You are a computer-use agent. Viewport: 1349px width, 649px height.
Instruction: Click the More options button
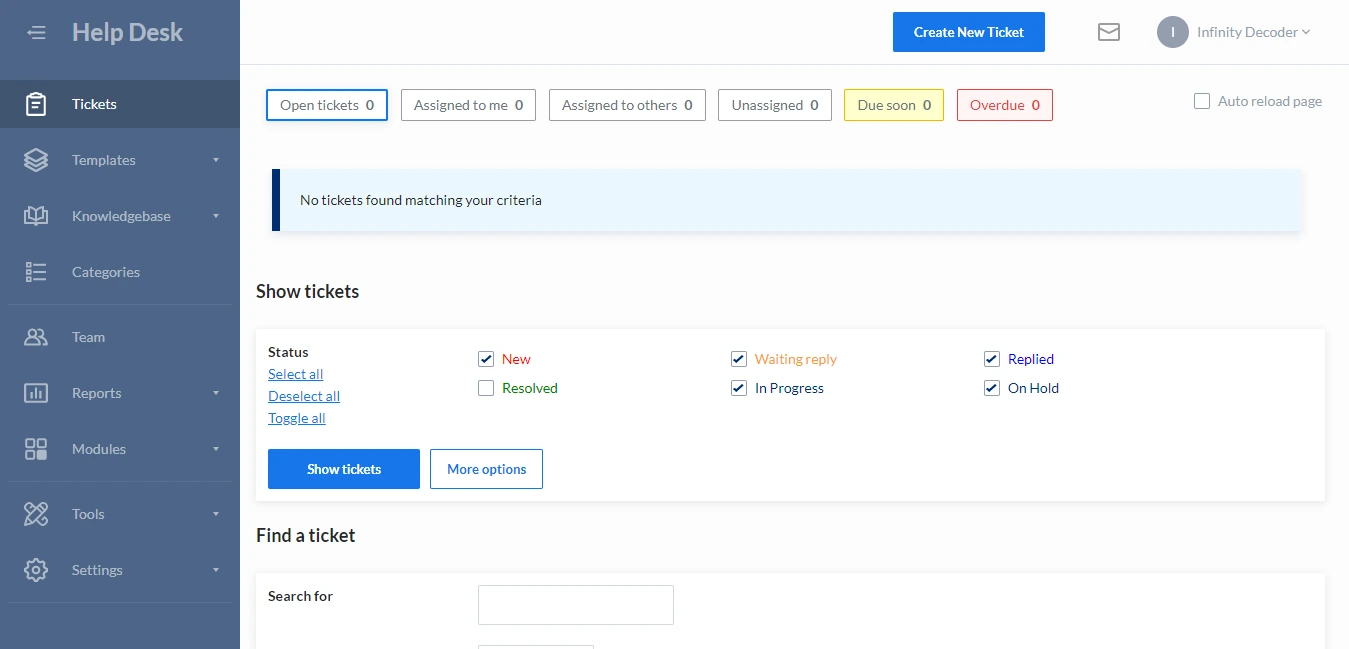pos(486,469)
